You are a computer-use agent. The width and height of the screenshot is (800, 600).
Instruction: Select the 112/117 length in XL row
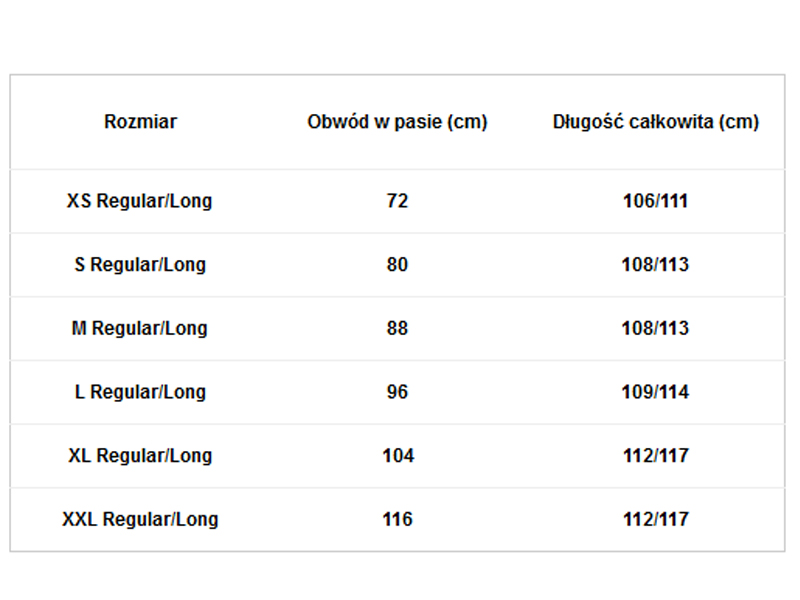point(655,456)
